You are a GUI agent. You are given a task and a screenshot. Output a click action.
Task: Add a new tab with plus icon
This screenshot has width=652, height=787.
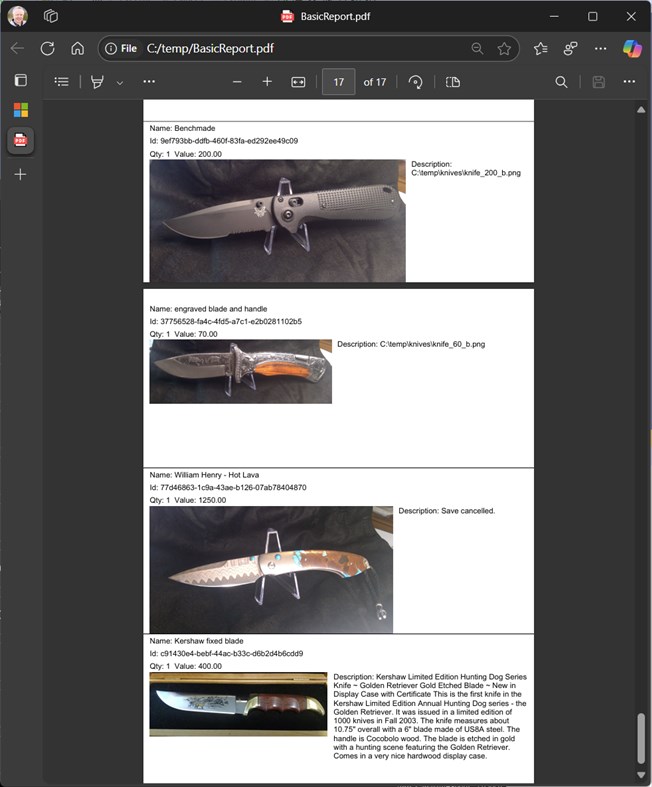[x=21, y=174]
